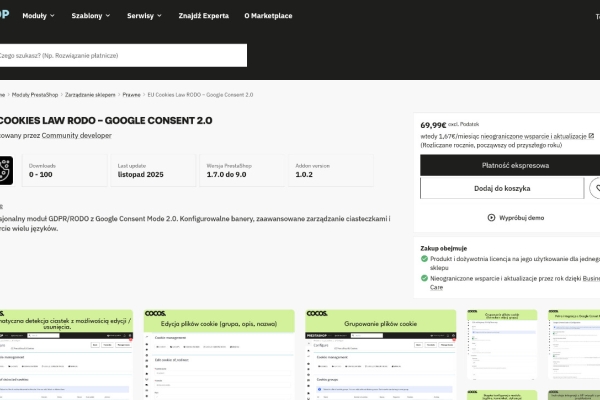Open Community developer profile link
The image size is (600, 400).
77,136
